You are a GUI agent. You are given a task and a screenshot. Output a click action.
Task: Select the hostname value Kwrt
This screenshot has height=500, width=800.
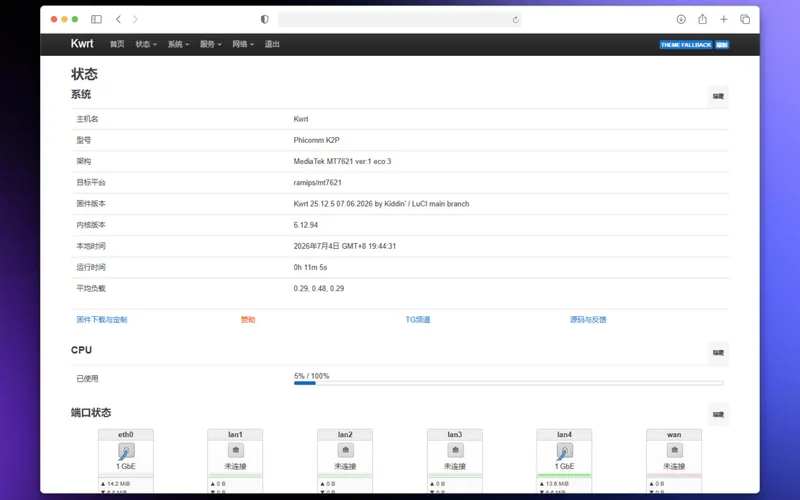click(x=301, y=119)
